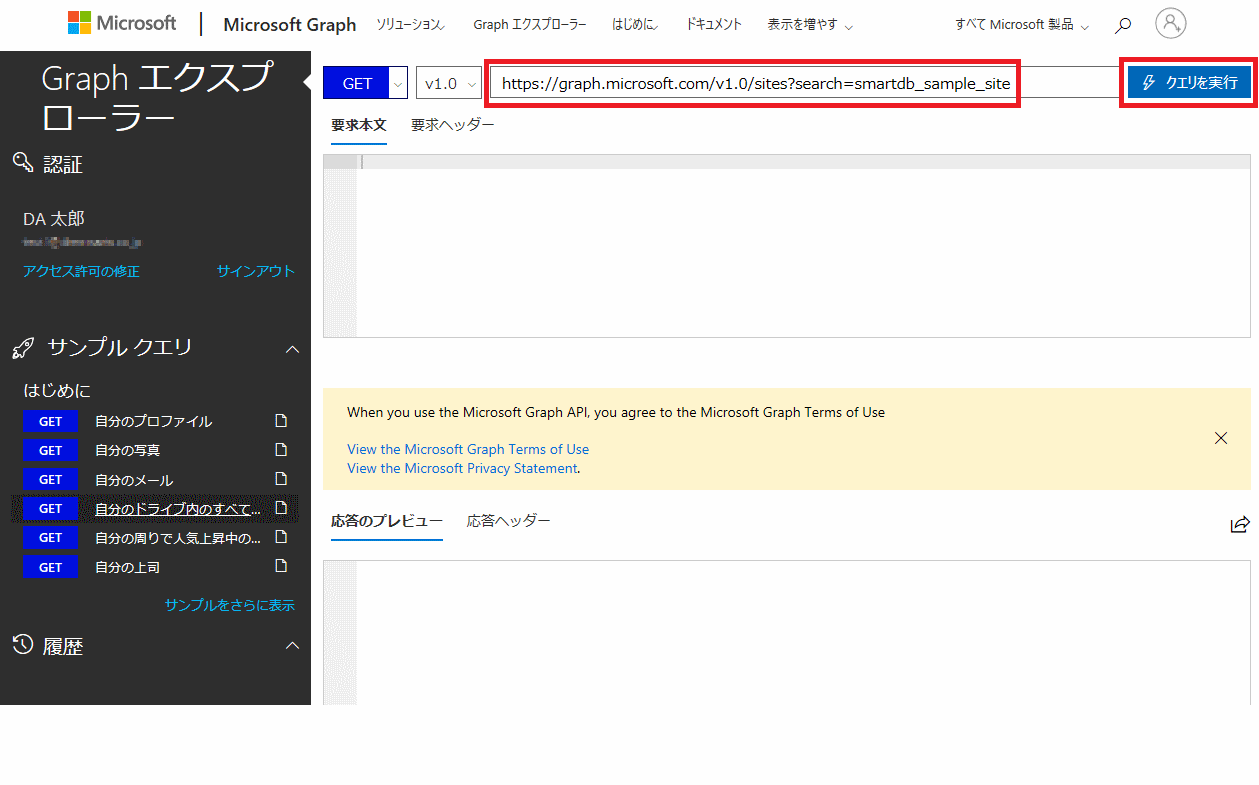This screenshot has height=785, width=1259.
Task: Open View the Microsoft Graph Terms of Use
Action: [468, 449]
